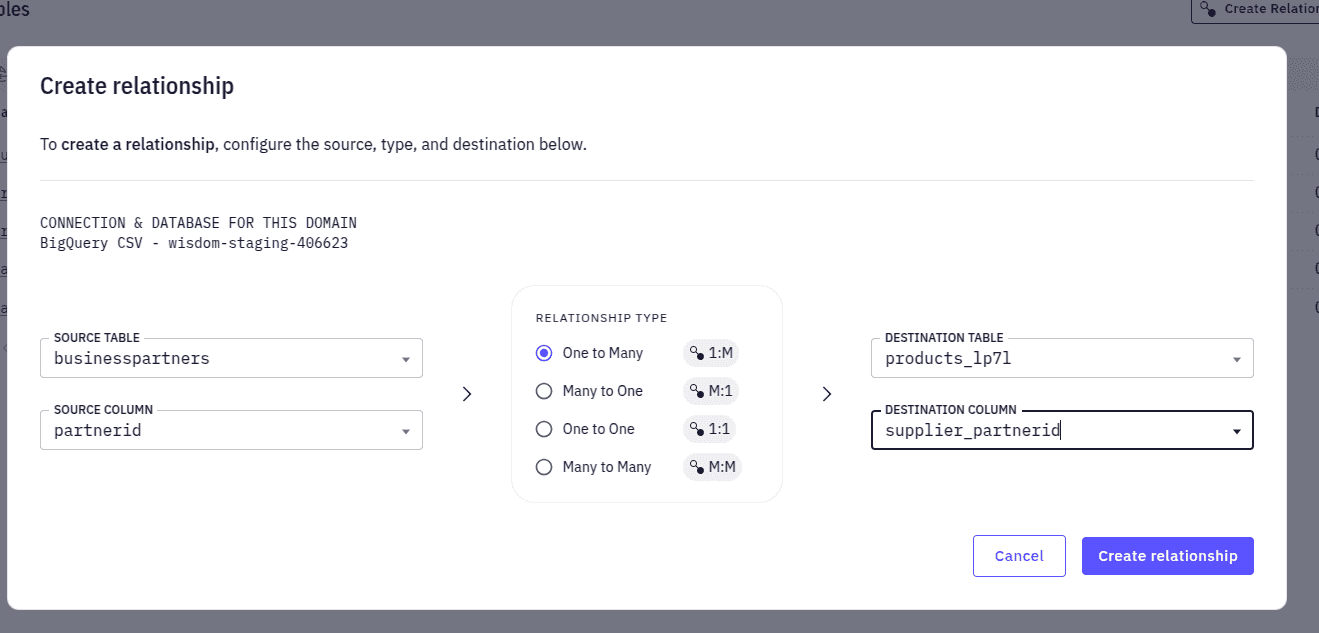
Task: Click the M:1 badge beside Many to One
Action: point(712,391)
